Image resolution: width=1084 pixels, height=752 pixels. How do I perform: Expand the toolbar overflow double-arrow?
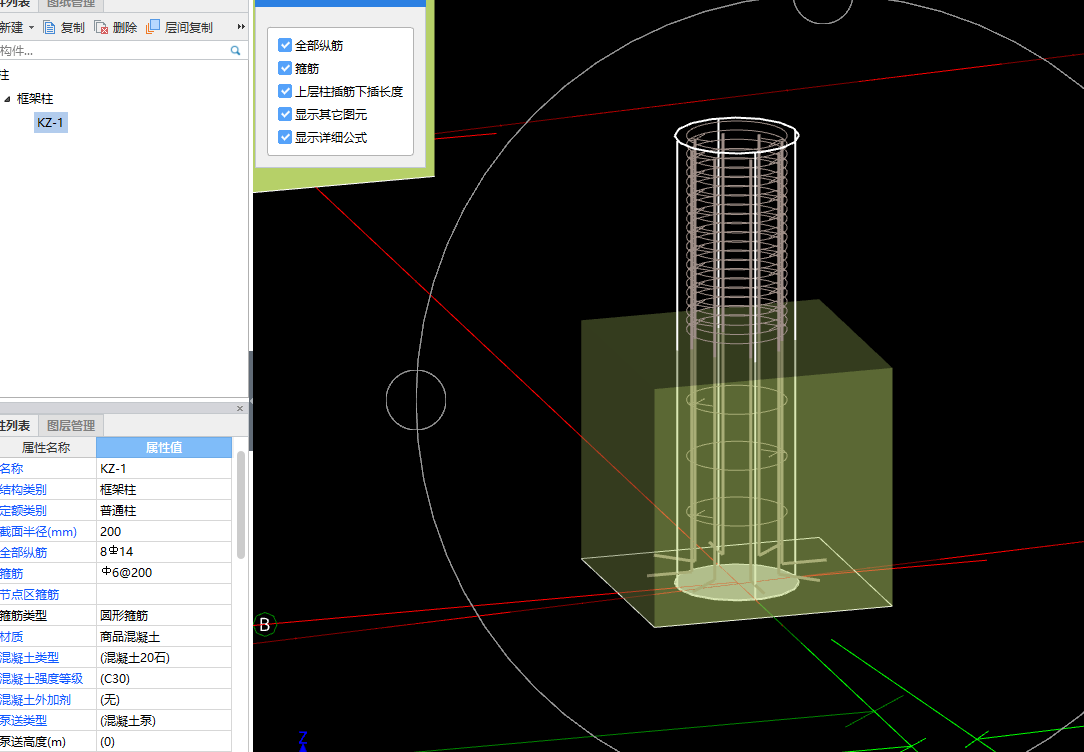241,27
